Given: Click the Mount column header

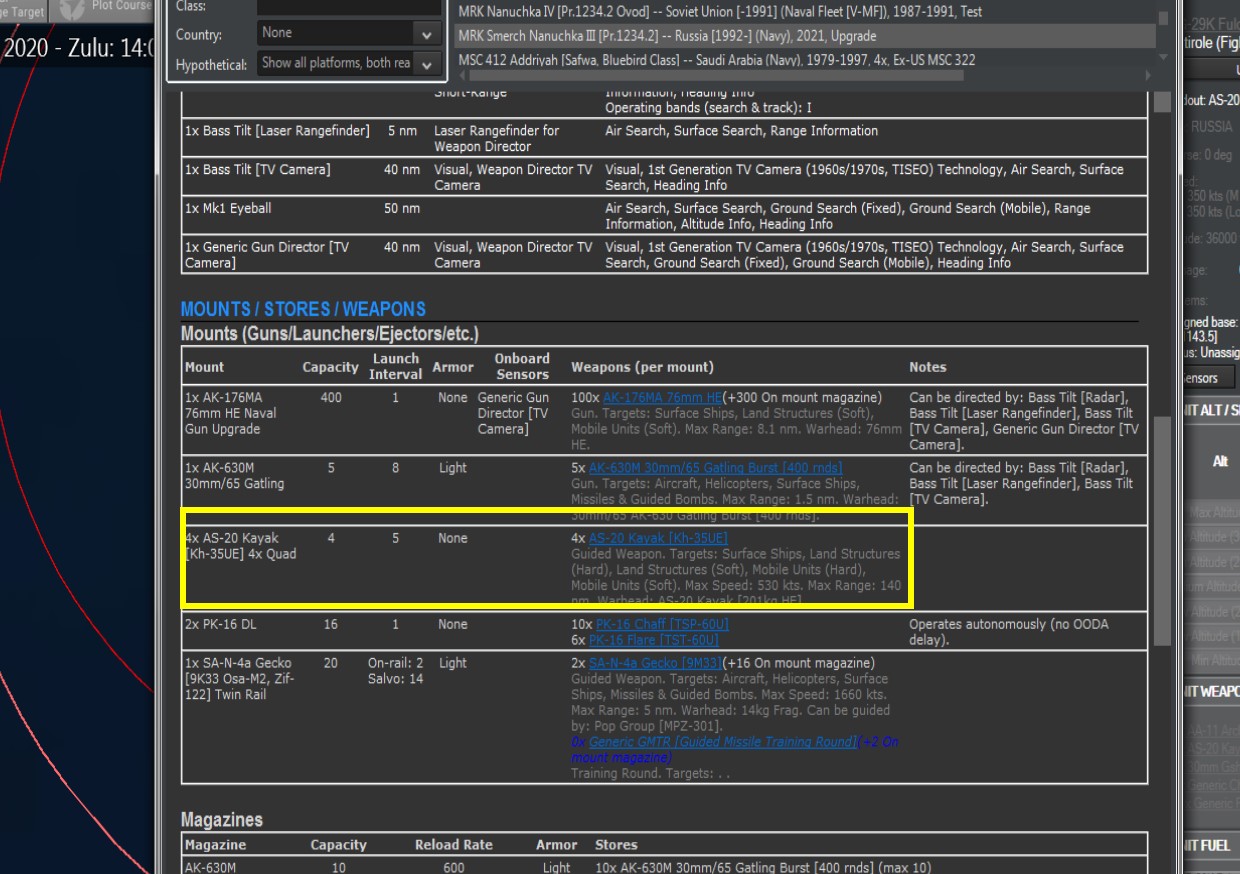Looking at the screenshot, I should [204, 367].
